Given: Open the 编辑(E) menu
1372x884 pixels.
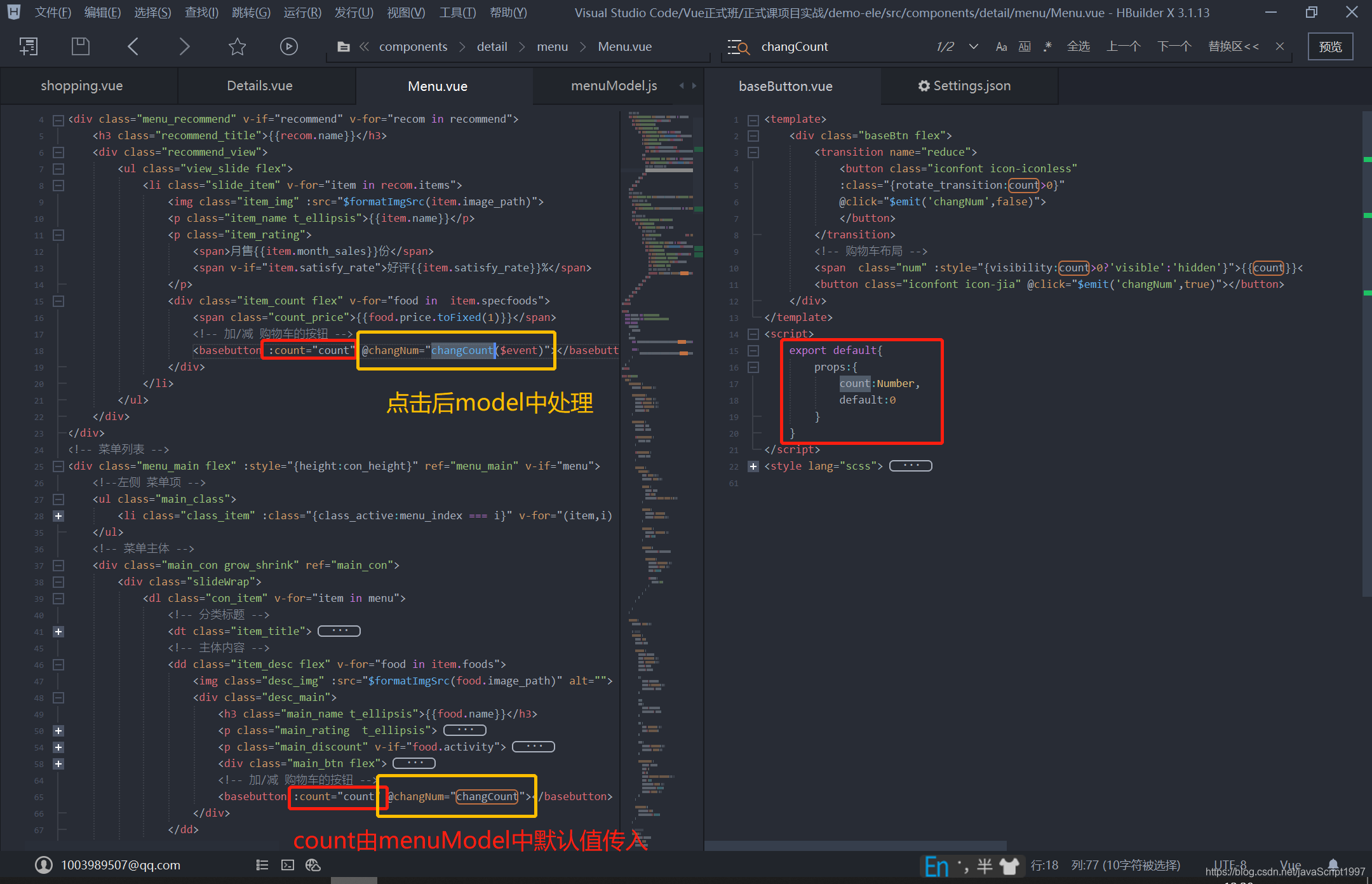Looking at the screenshot, I should coord(102,12).
